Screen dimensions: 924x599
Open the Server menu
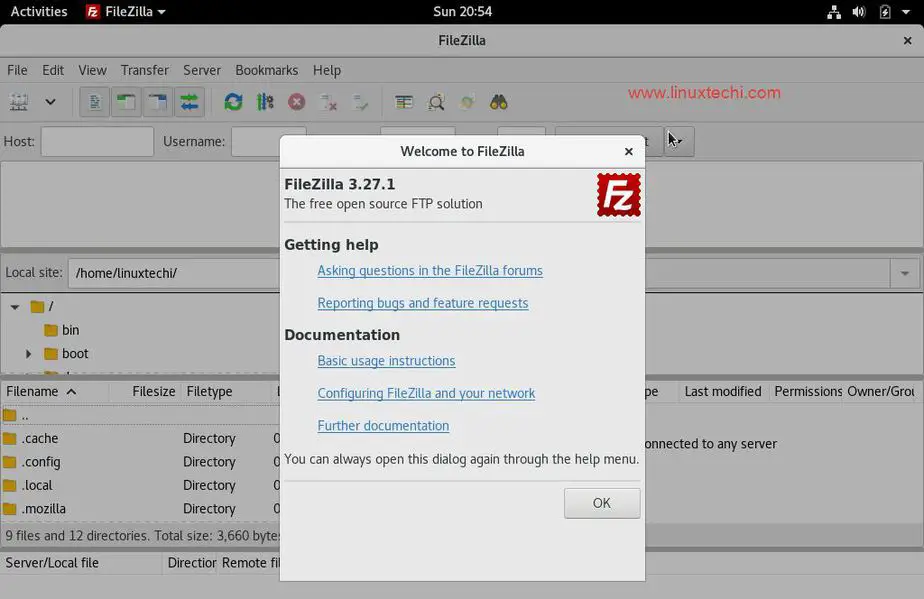point(202,70)
